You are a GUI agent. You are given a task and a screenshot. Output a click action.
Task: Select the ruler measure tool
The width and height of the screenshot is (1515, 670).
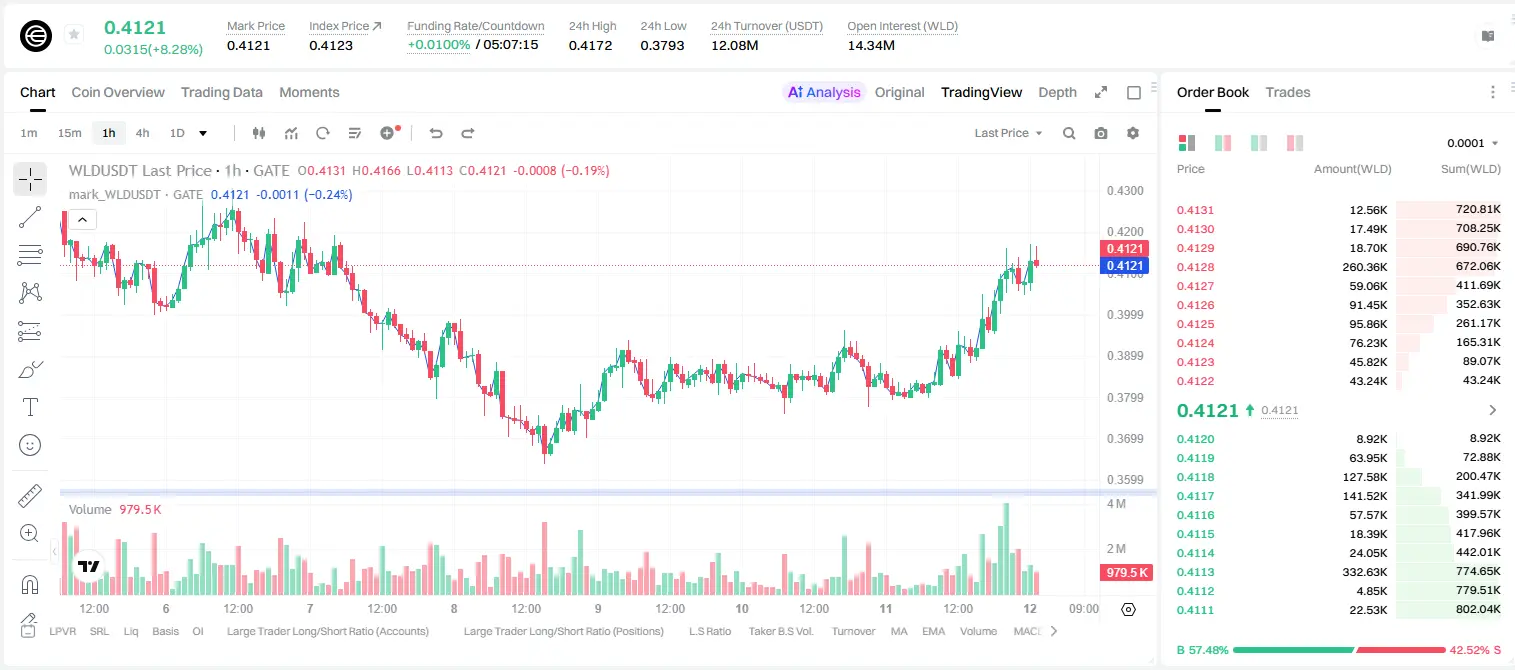click(x=30, y=496)
